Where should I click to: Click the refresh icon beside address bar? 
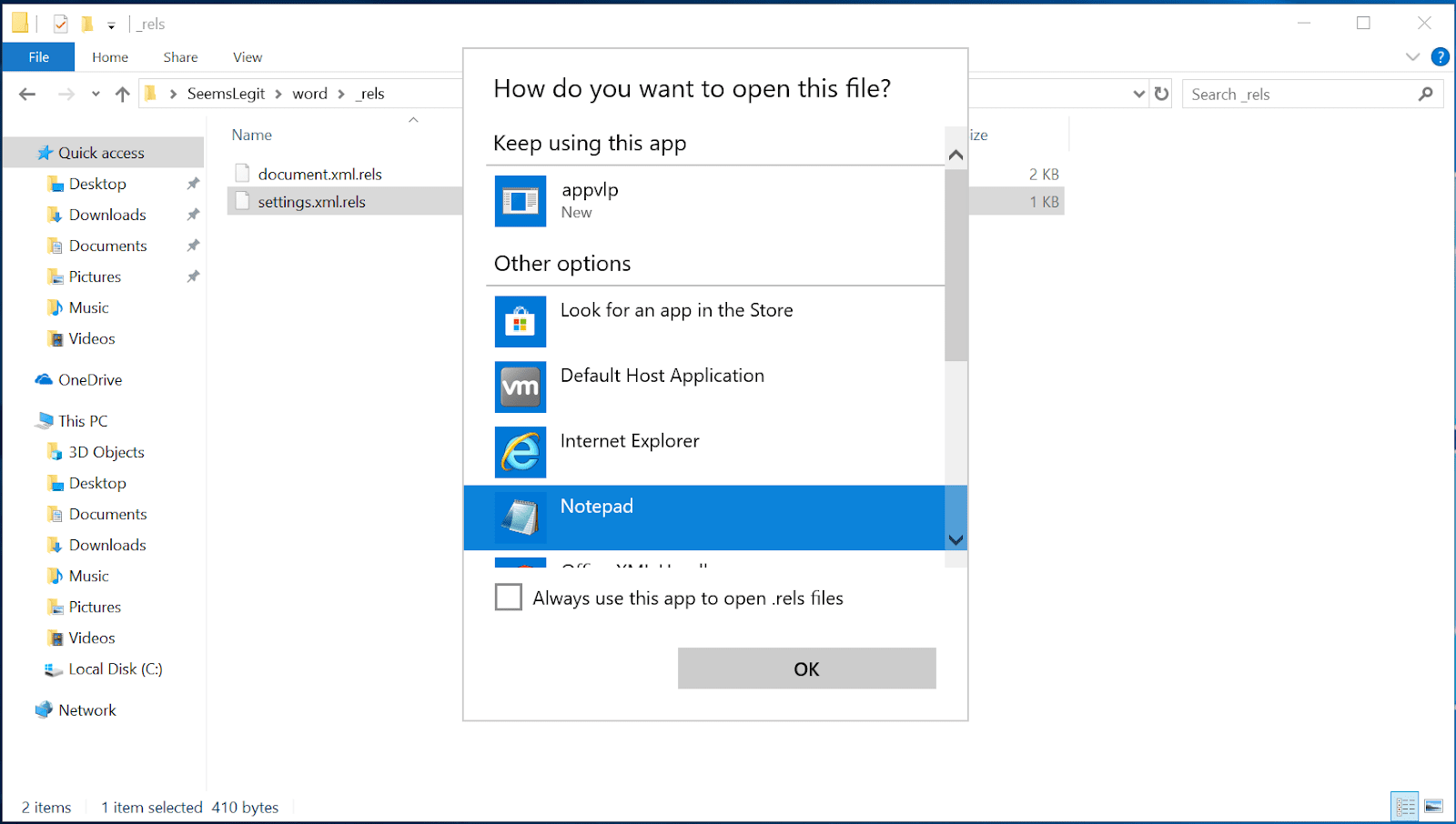point(1161,94)
